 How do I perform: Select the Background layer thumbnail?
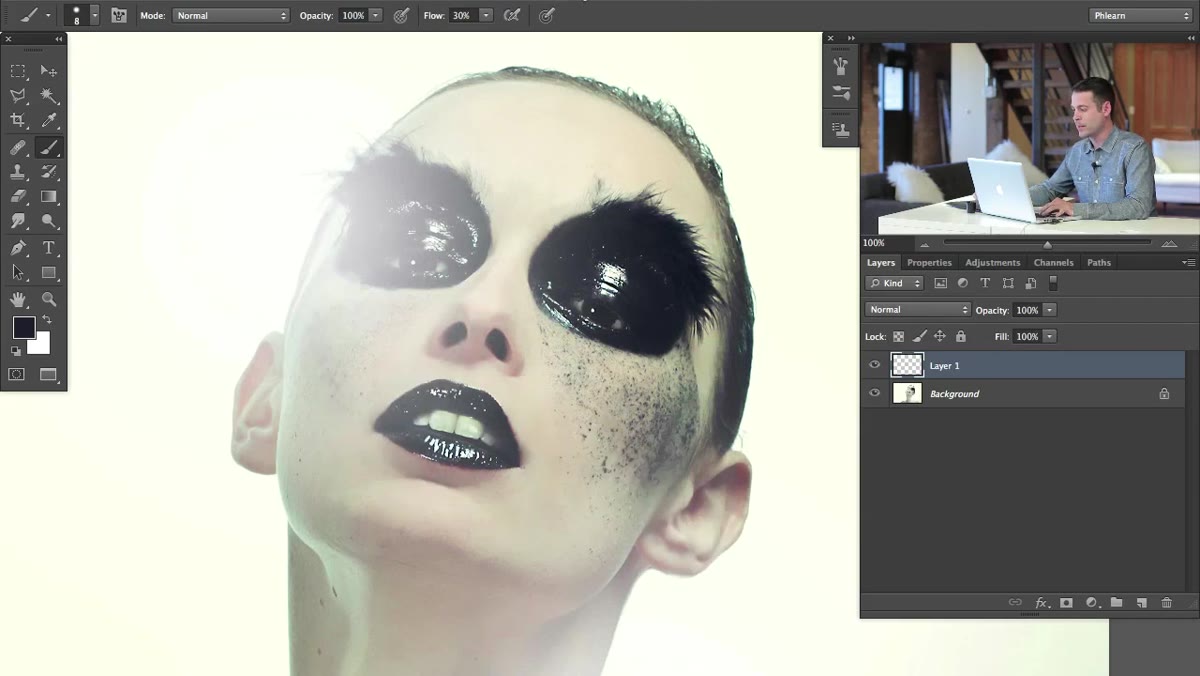coord(907,393)
